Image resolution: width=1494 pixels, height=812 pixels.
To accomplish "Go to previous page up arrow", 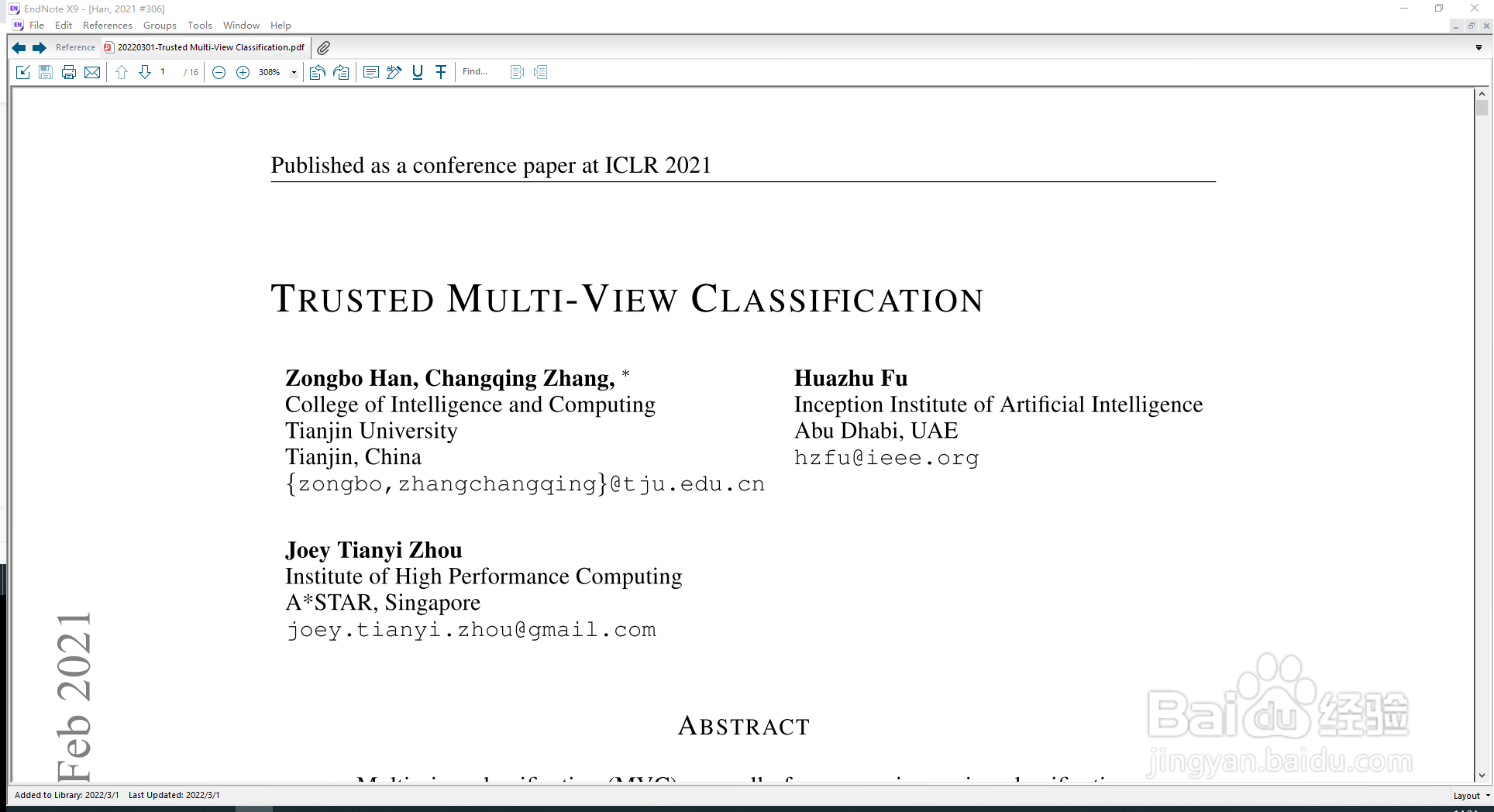I will click(122, 72).
